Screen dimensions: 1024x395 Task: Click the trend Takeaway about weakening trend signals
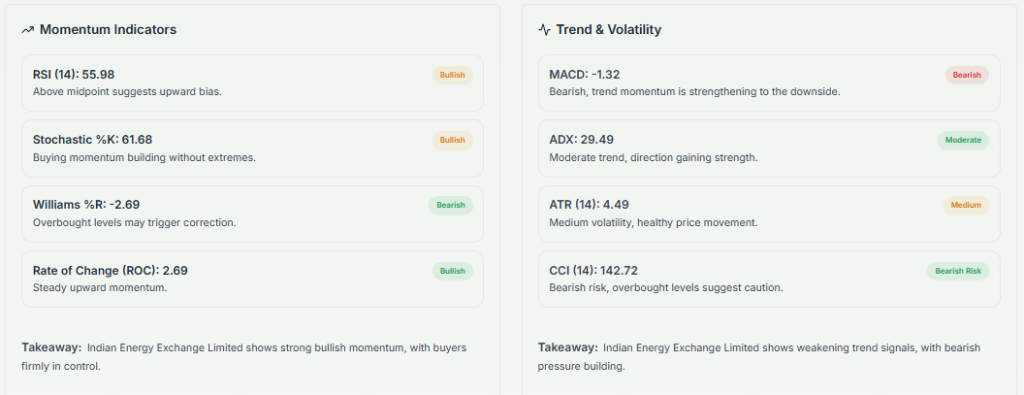click(x=760, y=357)
